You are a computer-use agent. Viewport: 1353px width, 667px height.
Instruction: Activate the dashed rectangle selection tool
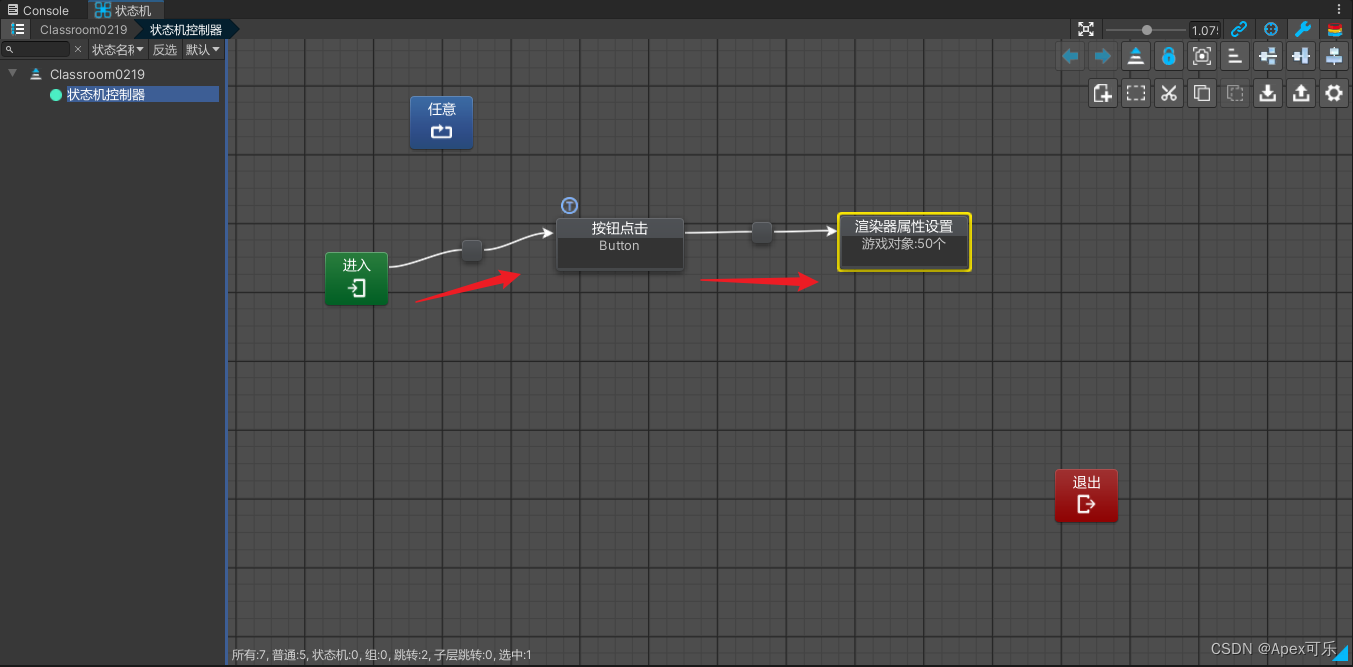[1135, 94]
